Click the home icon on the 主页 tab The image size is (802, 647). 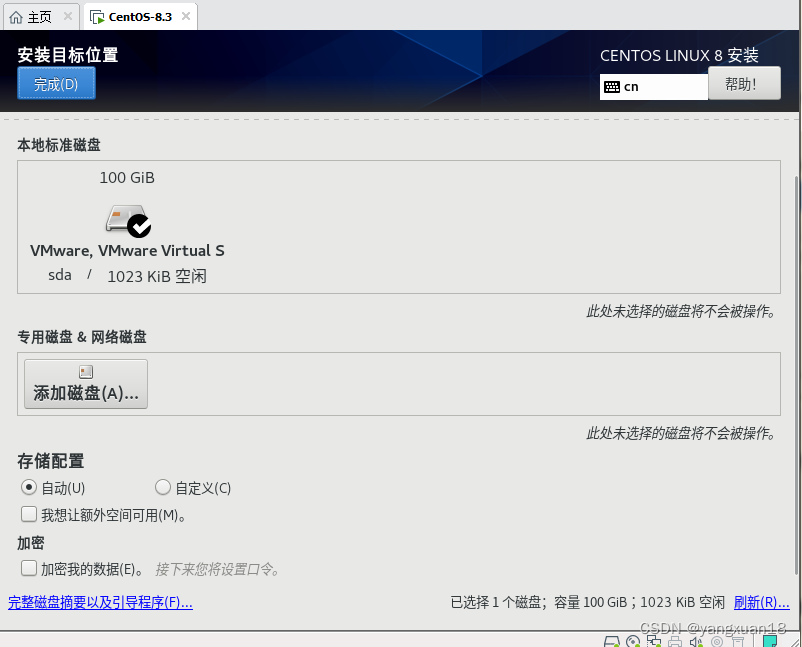(x=16, y=16)
